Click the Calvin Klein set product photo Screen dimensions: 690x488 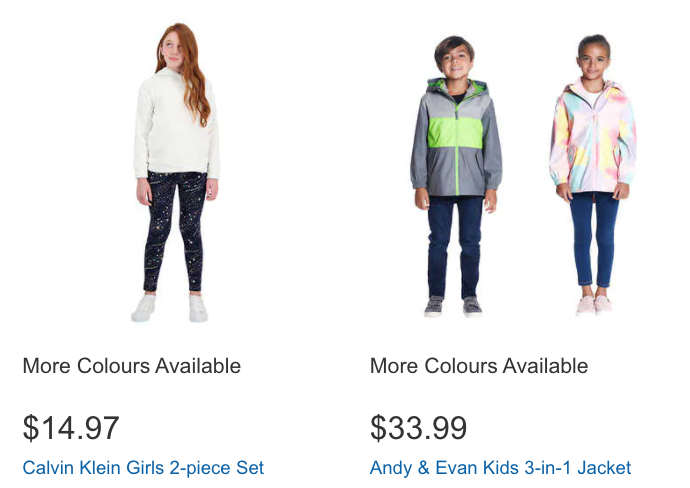176,172
